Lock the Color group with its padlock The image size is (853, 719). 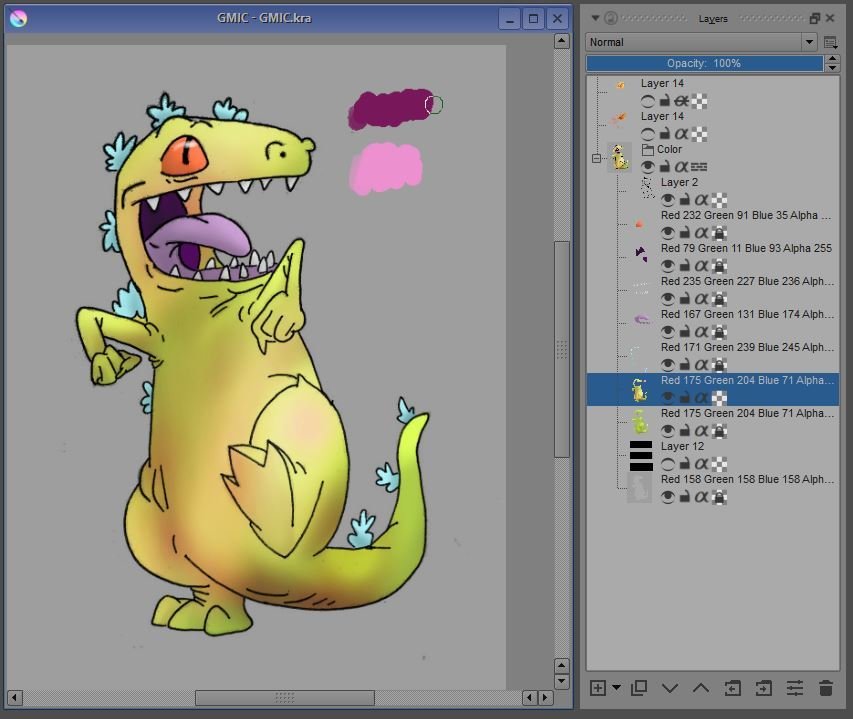point(665,167)
